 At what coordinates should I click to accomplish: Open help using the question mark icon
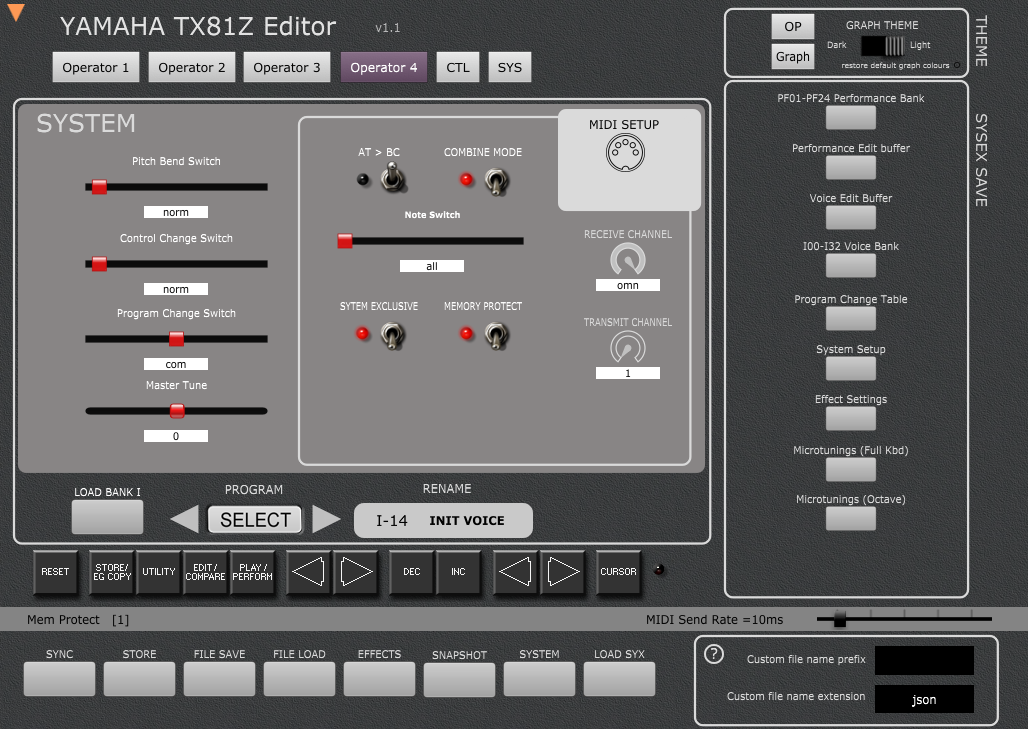713,655
